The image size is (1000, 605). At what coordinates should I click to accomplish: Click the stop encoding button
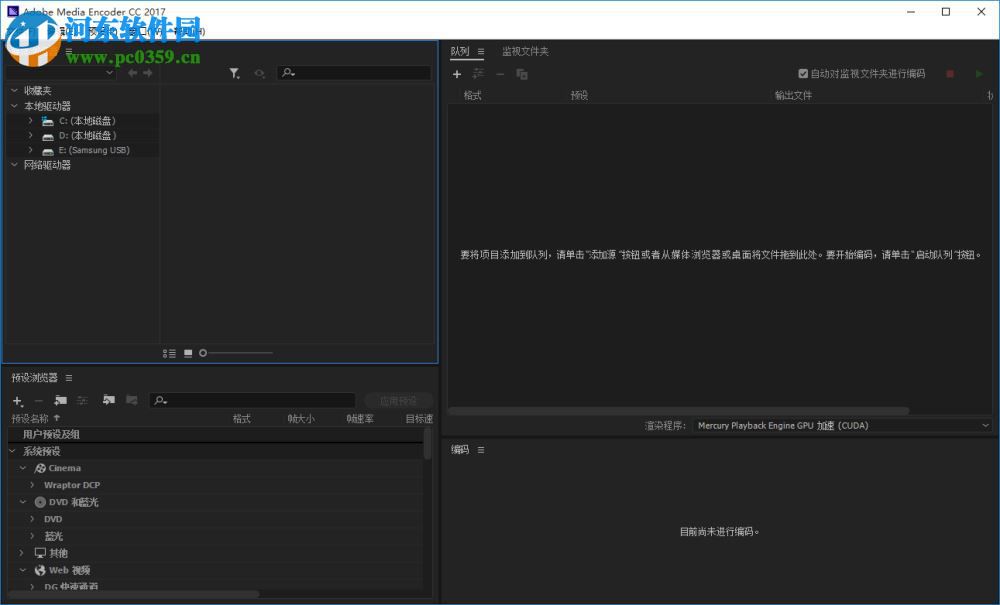click(949, 73)
